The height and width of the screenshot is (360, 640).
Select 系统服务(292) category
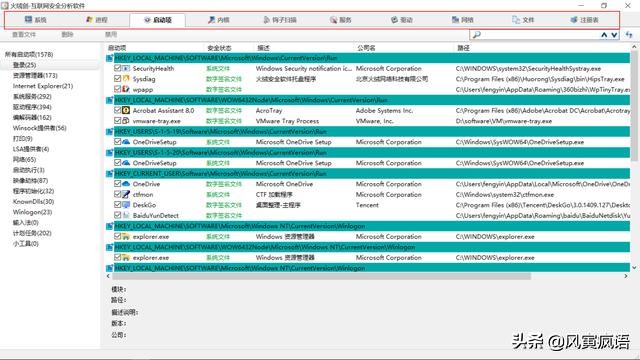[32, 97]
